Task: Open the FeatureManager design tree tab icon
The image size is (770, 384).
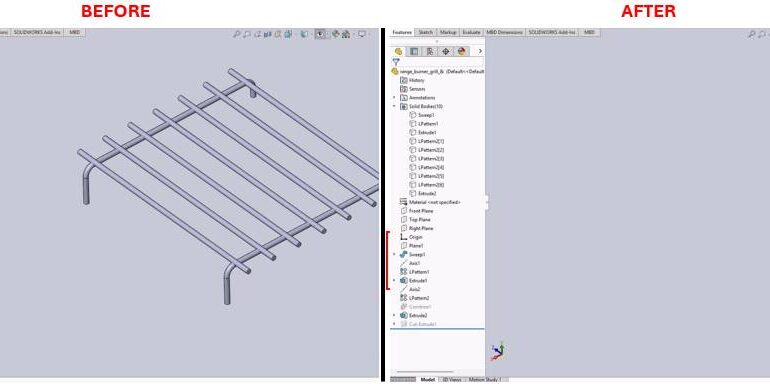Action: [398, 51]
